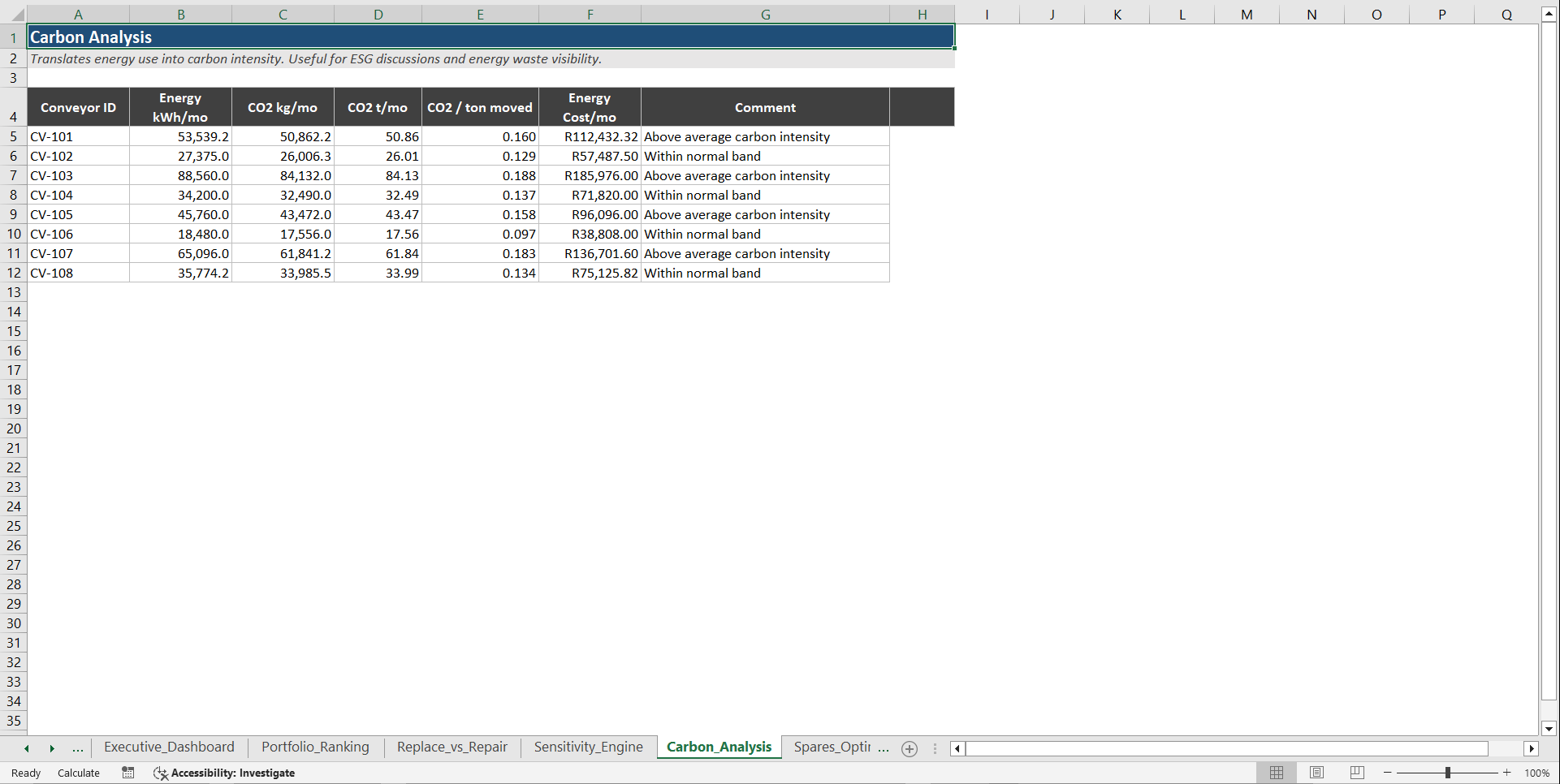Click the CO2 kg/mo header cell

283,107
